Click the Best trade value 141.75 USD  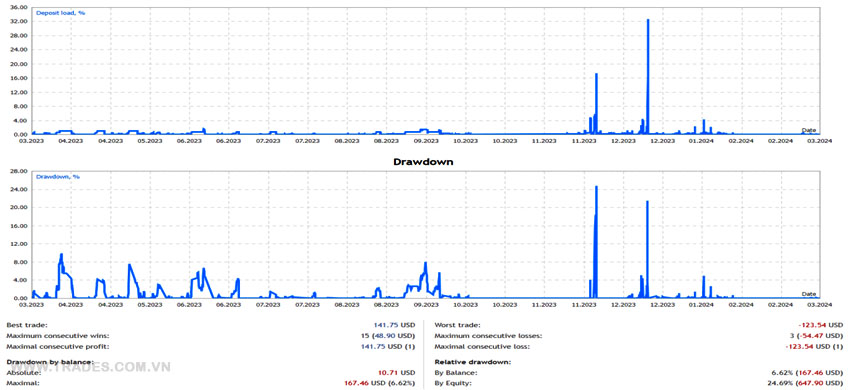pos(394,325)
